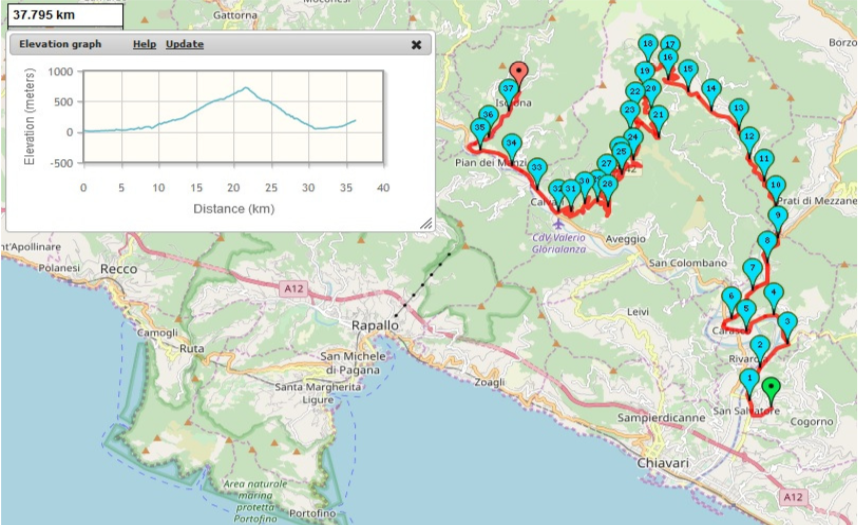Click kilometer marker 7 on the route
The width and height of the screenshot is (858, 525).
tap(752, 268)
